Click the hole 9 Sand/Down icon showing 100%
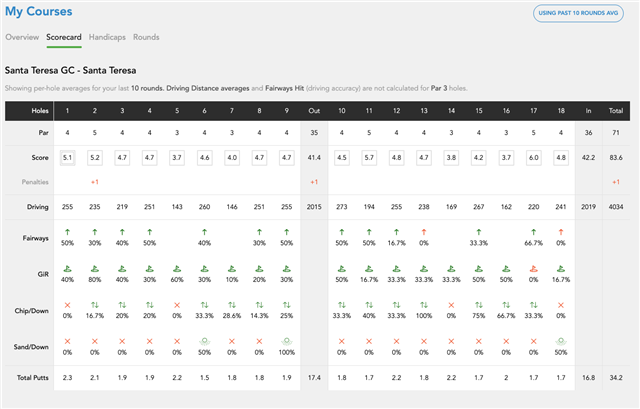640x409 pixels. pos(289,339)
